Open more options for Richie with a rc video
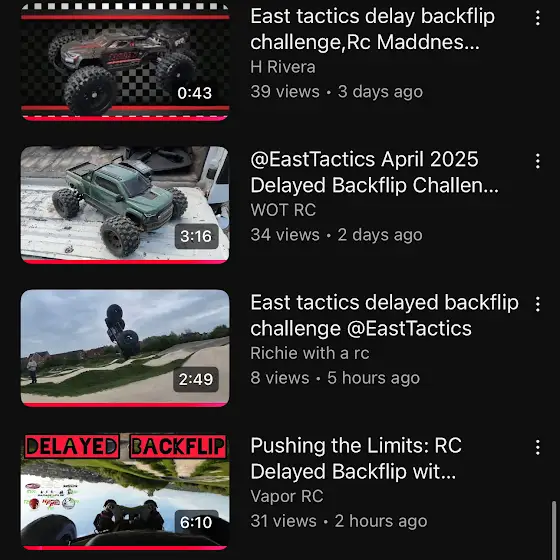The width and height of the screenshot is (560, 560). point(538,304)
